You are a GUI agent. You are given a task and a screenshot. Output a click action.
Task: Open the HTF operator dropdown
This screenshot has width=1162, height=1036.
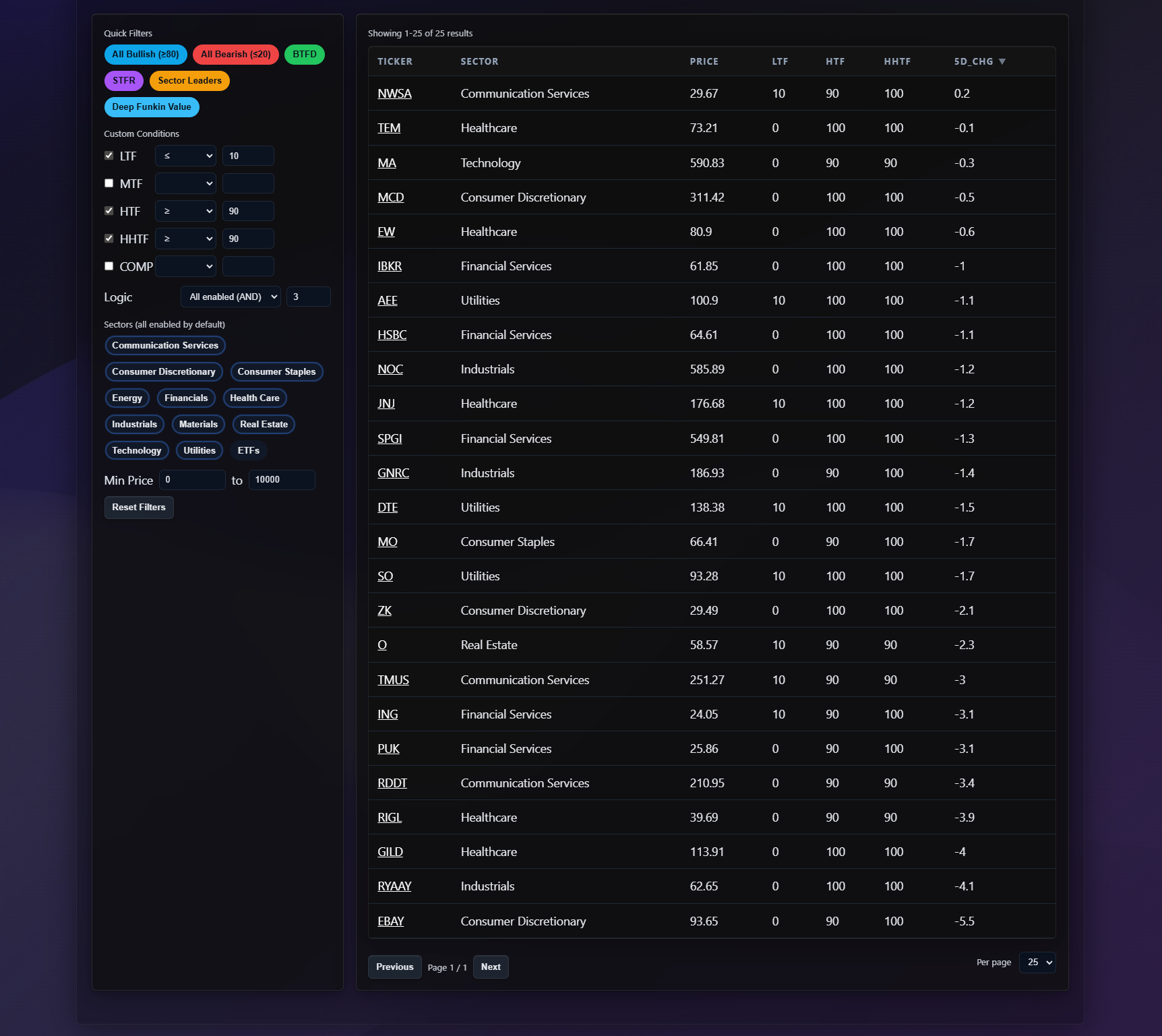point(185,211)
